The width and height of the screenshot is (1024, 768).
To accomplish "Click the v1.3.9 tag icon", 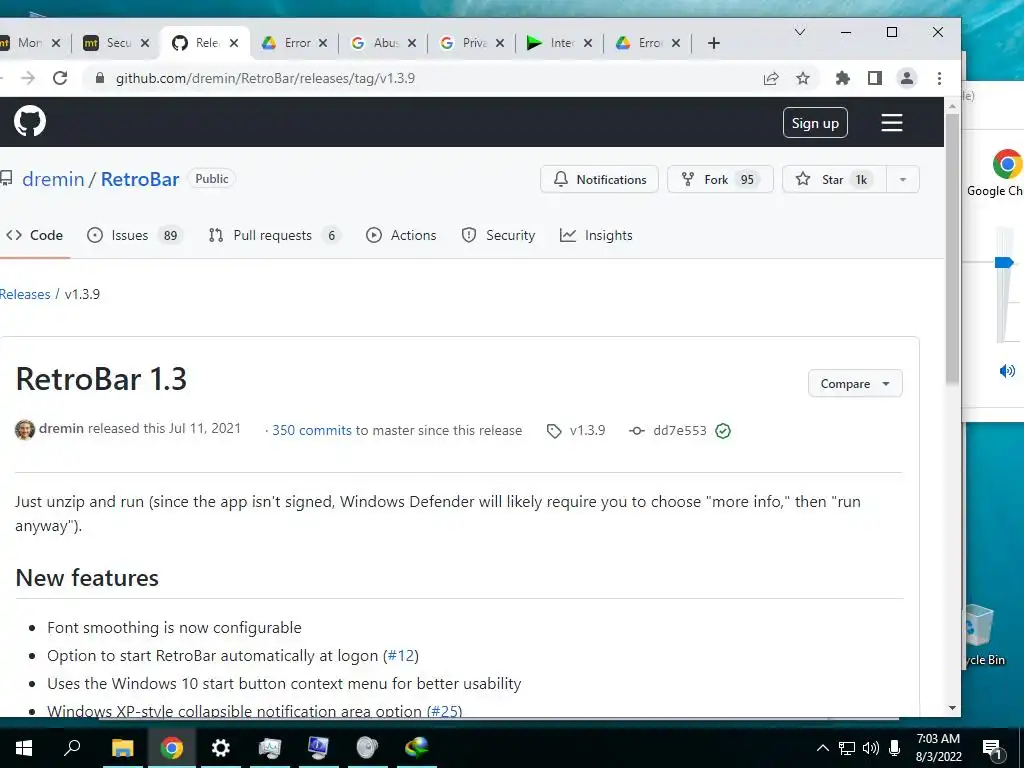I will pyautogui.click(x=554, y=431).
